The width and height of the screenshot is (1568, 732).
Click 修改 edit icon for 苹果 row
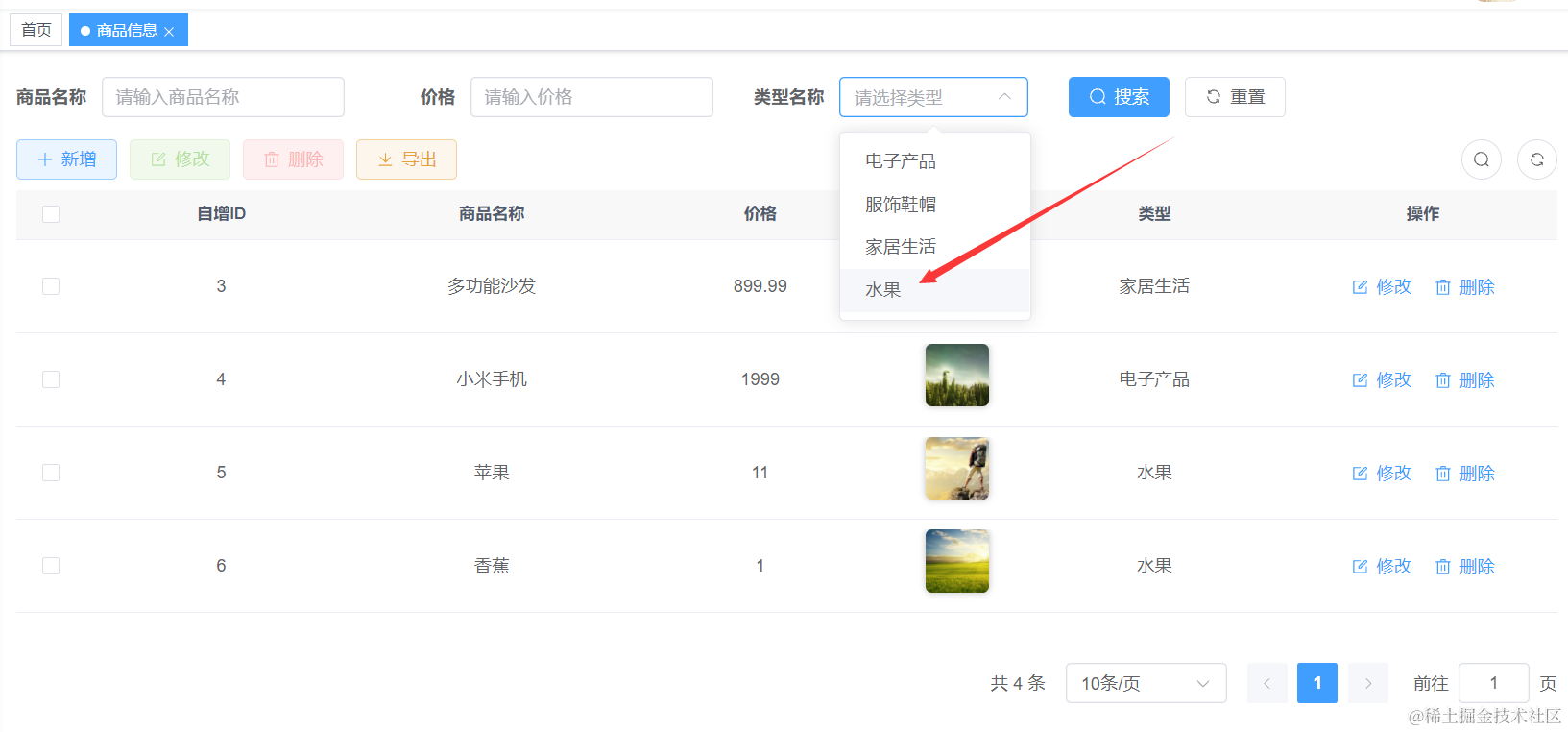(x=1360, y=474)
